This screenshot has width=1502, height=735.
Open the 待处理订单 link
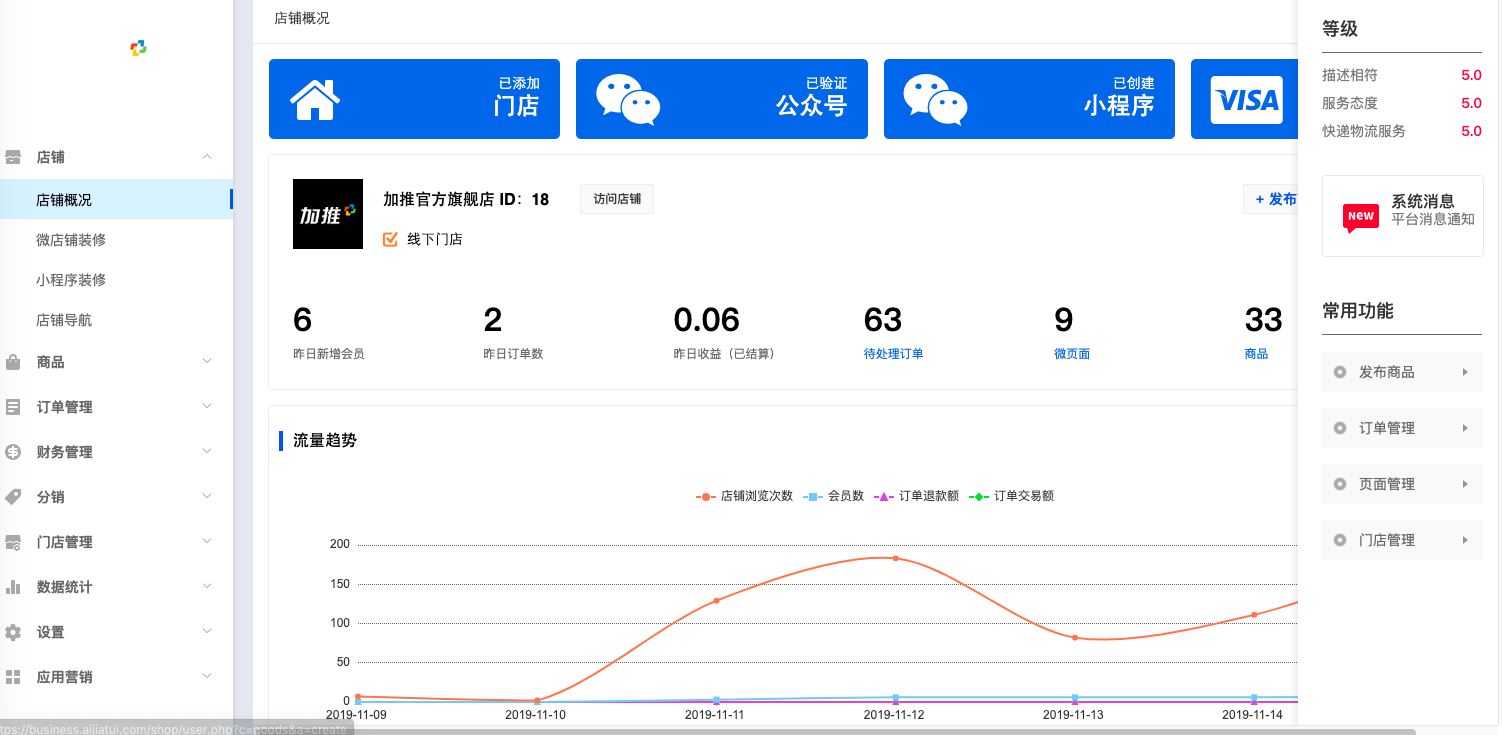893,354
